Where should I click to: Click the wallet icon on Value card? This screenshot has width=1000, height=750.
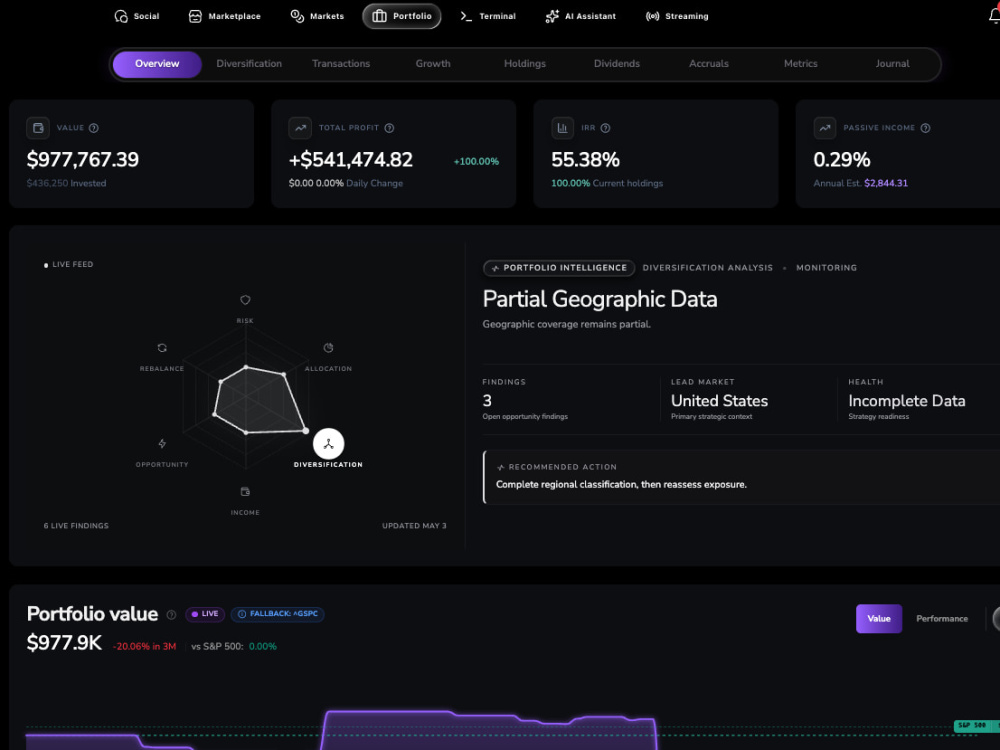coord(38,128)
